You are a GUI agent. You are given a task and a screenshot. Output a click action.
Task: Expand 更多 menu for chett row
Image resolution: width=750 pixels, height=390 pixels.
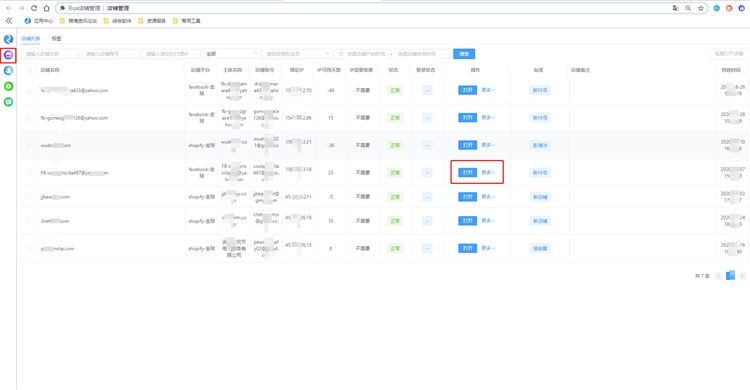(x=488, y=221)
